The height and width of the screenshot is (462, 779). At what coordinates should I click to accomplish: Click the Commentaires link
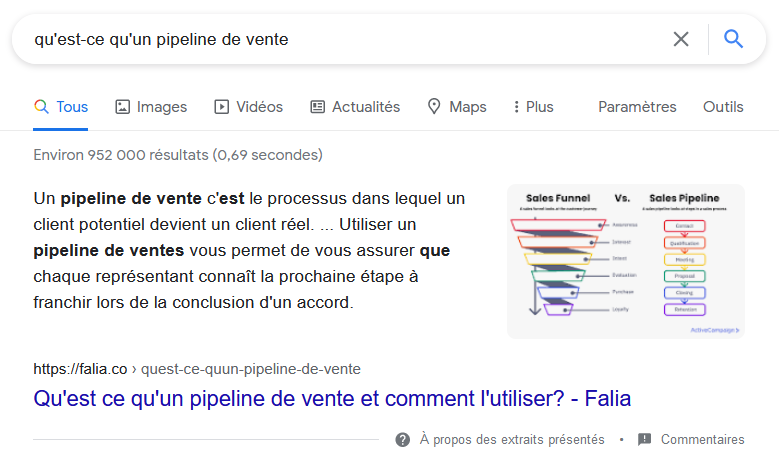tap(702, 439)
